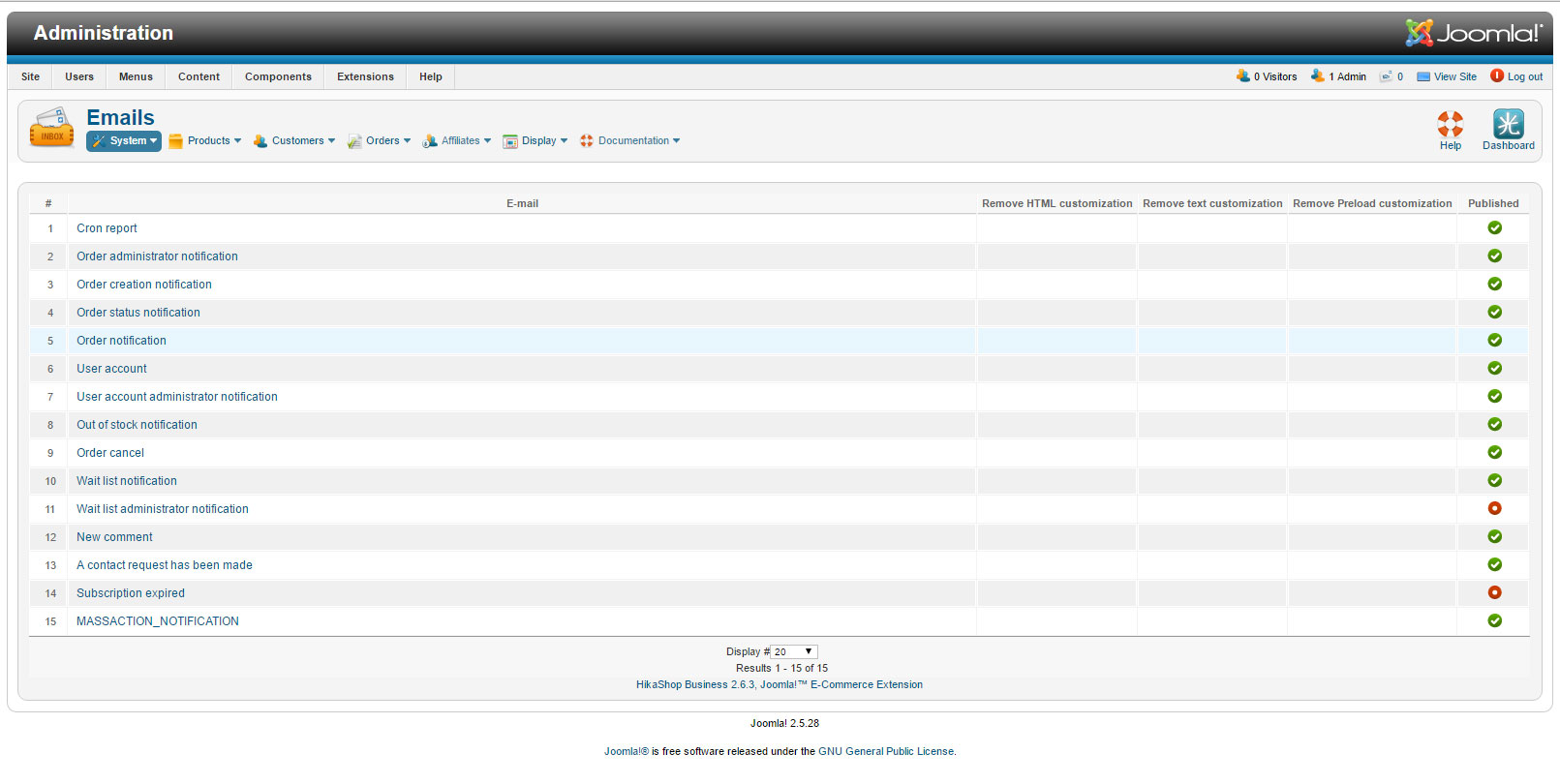Screen dimensions: 1560x784
Task: Open the MASSACTION_NOTIFICATION email
Action: click(x=158, y=621)
